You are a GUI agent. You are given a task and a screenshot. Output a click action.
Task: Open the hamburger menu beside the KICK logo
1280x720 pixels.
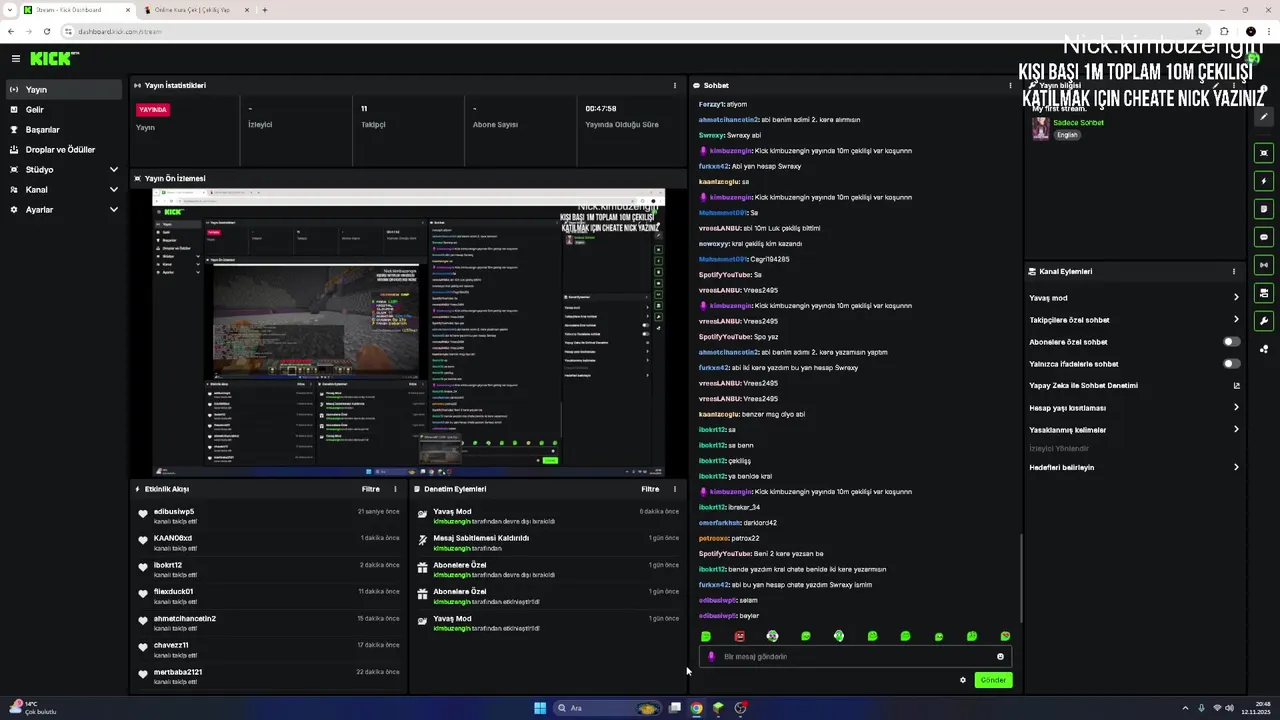[x=16, y=59]
